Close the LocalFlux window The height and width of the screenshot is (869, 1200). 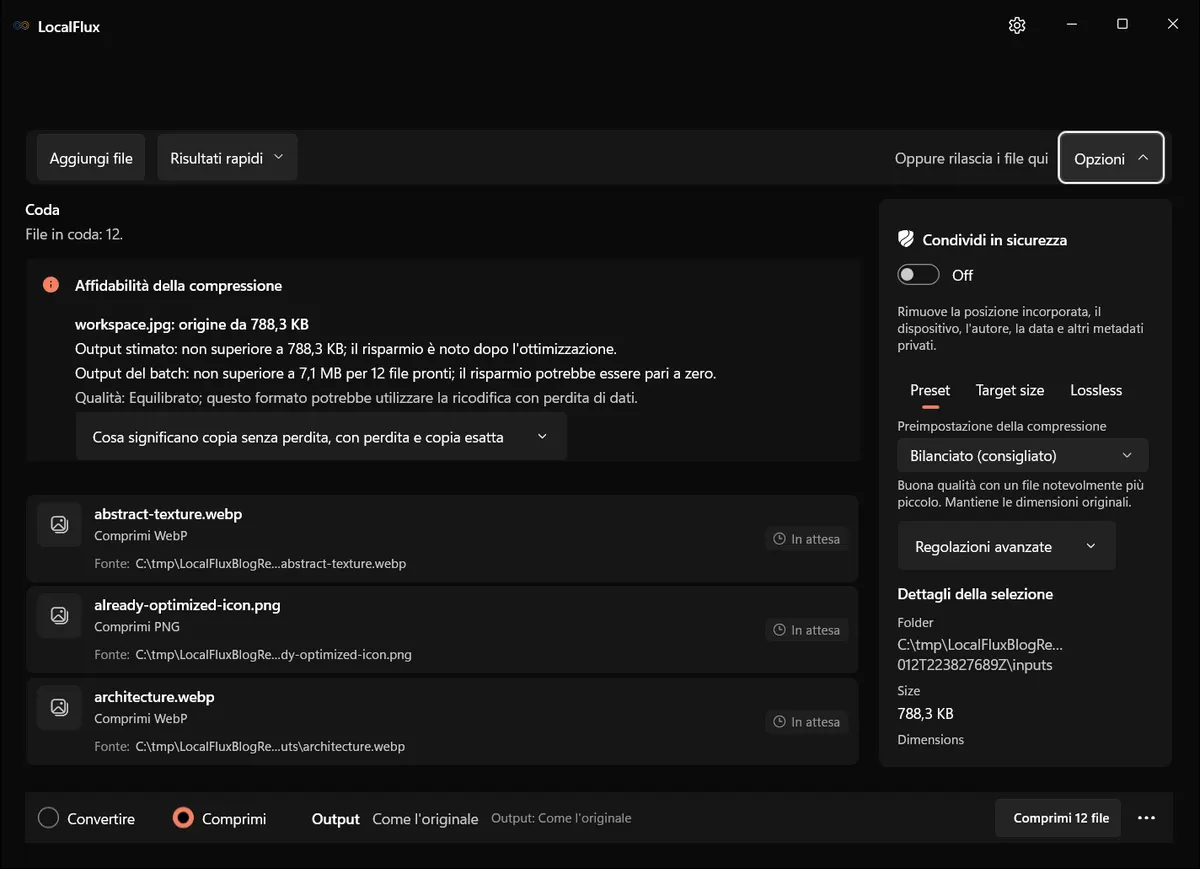pos(1173,25)
